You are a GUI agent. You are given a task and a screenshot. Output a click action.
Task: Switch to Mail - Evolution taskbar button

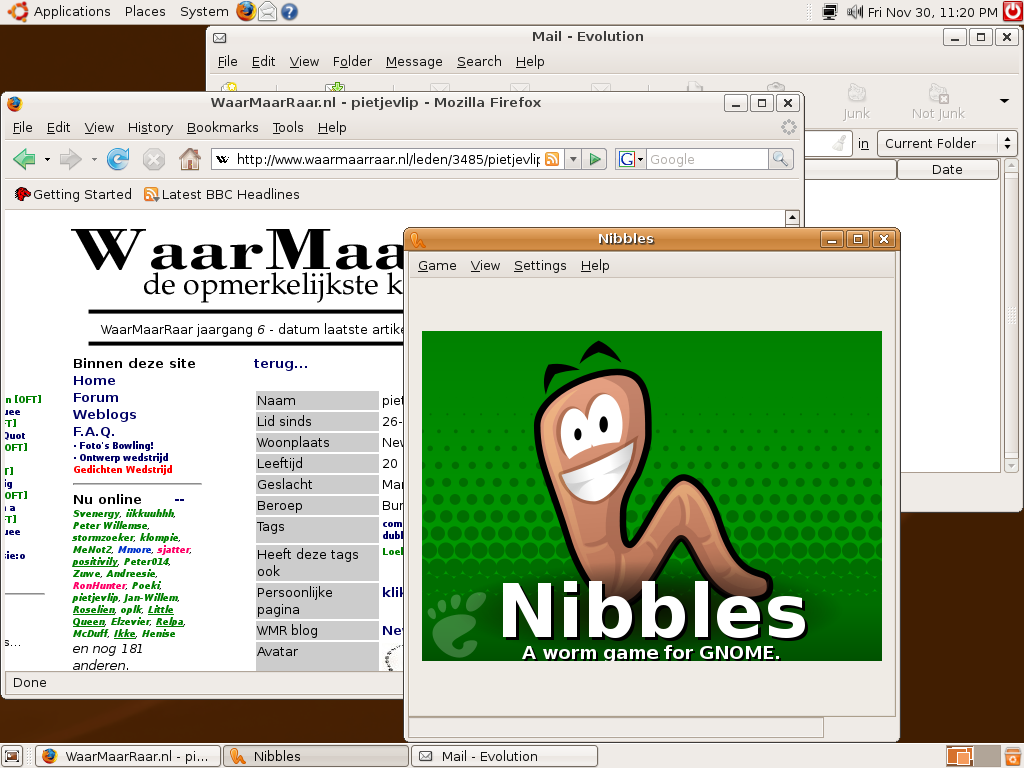click(504, 756)
